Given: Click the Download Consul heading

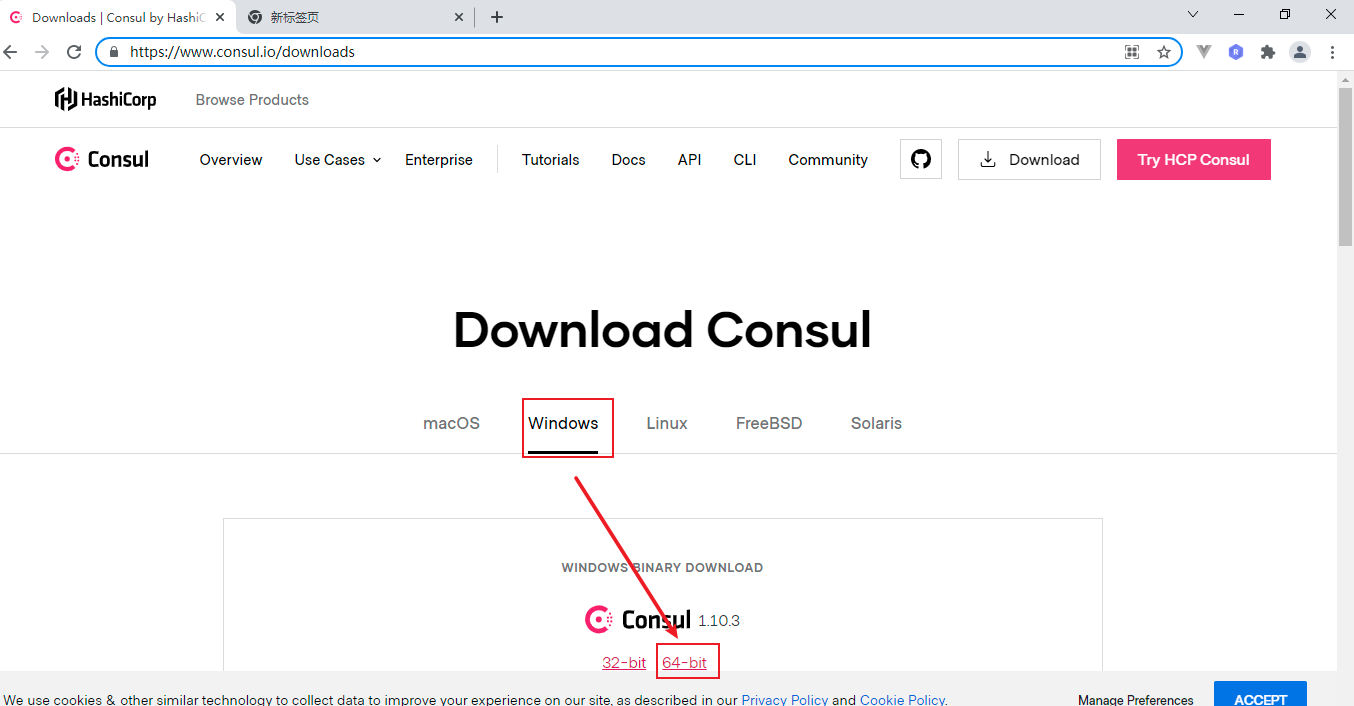Looking at the screenshot, I should tap(662, 330).
